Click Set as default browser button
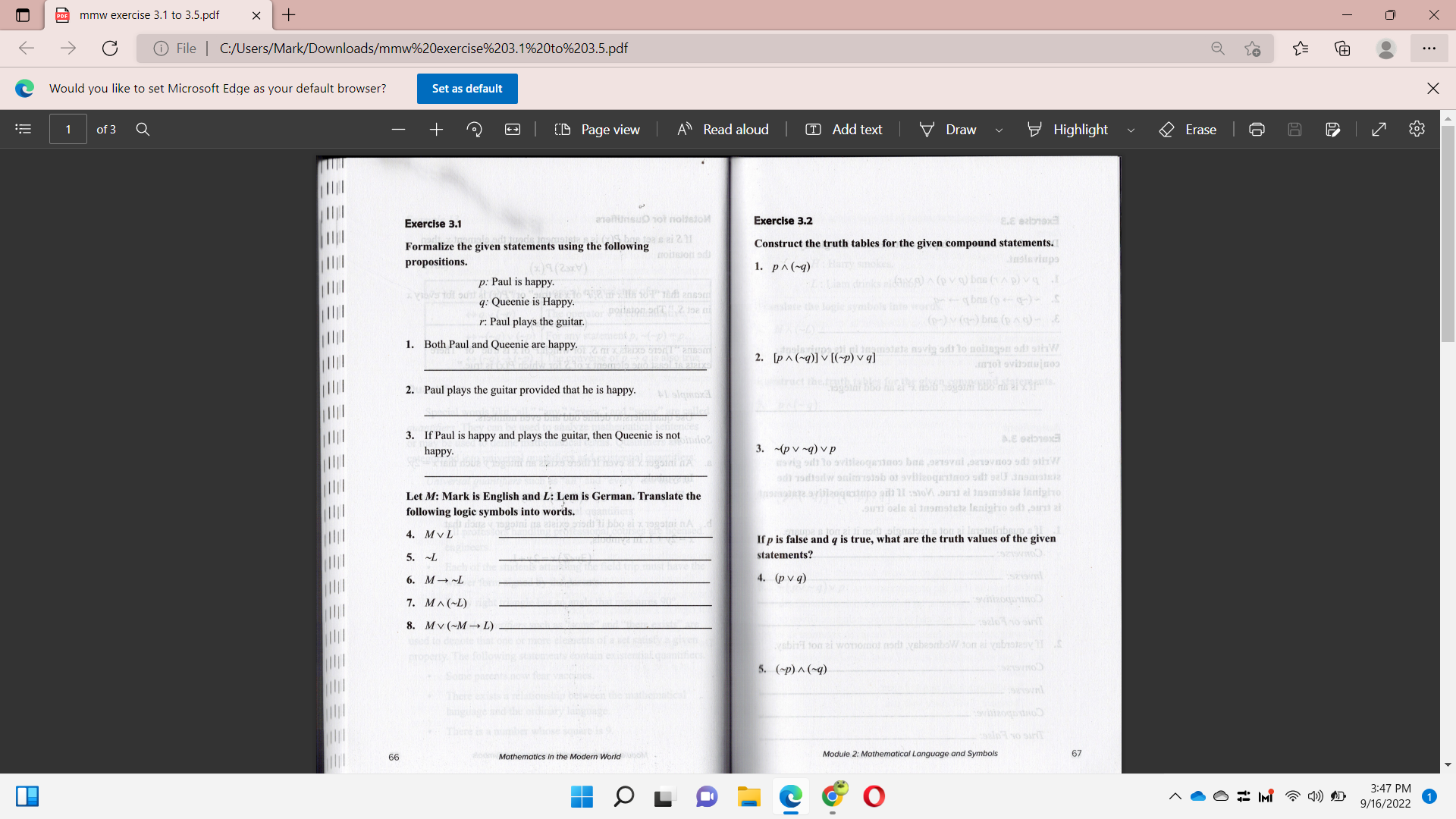This screenshot has height=819, width=1456. (x=466, y=89)
